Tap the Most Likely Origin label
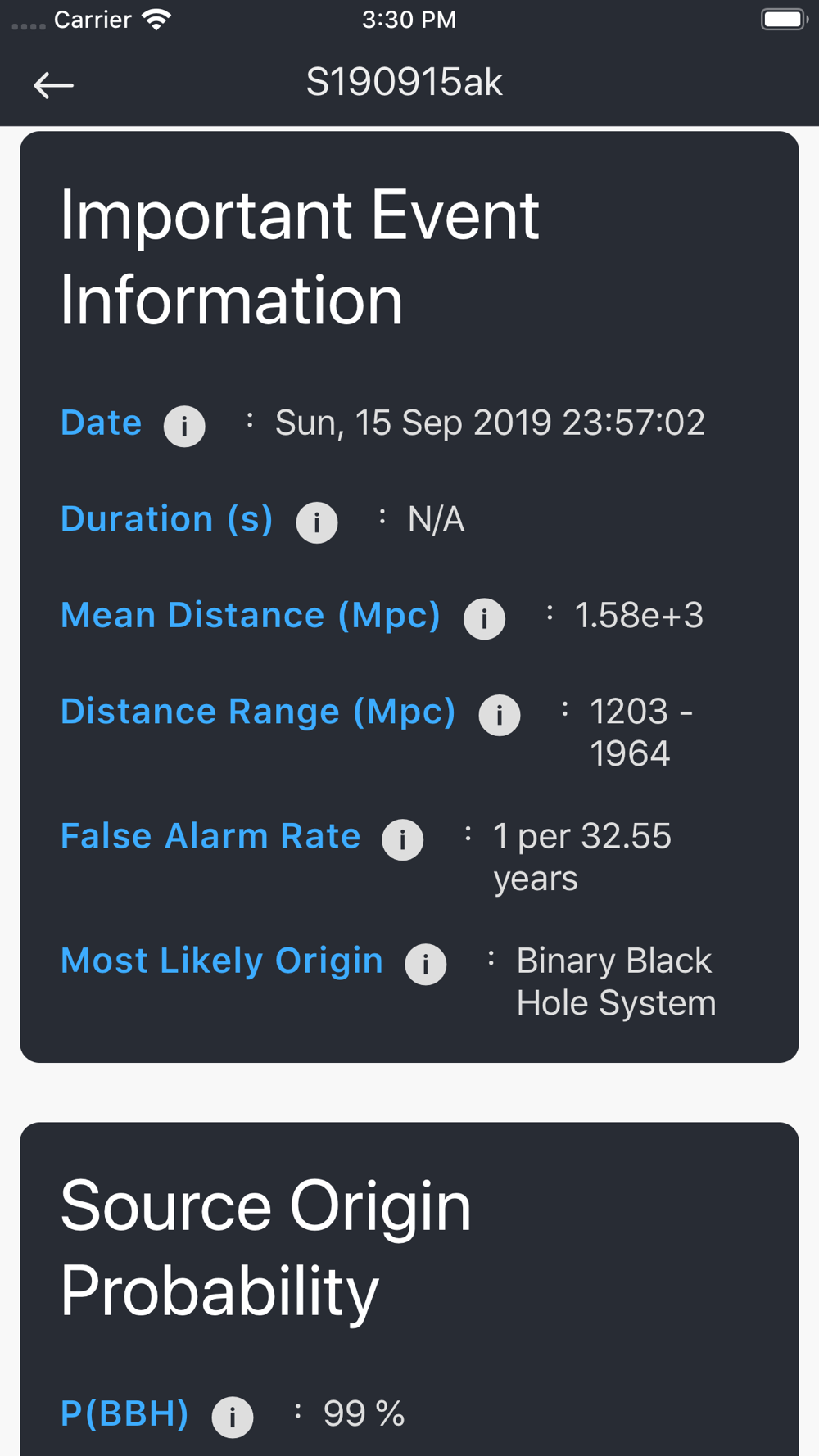The height and width of the screenshot is (1456, 819). pos(222,961)
